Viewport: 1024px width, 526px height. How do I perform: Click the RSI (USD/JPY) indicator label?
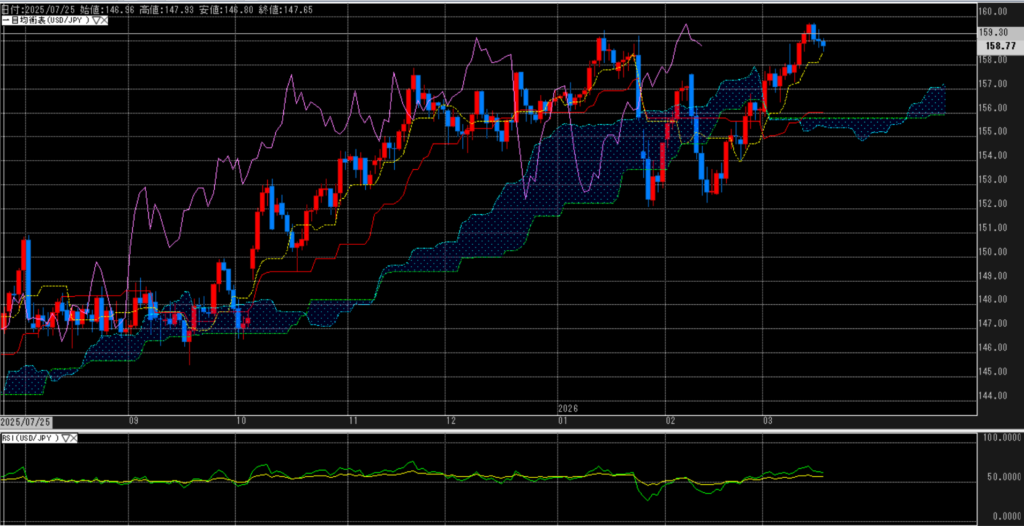coord(30,438)
